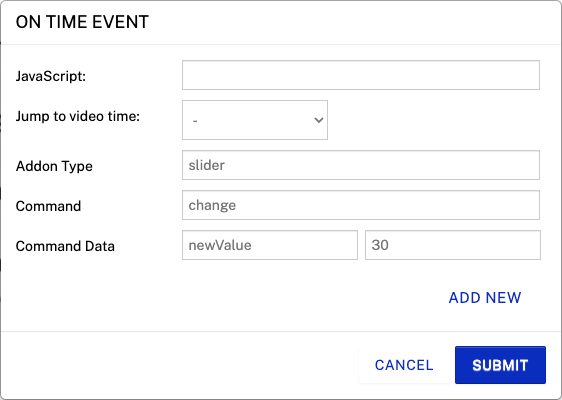Click the chevron arrow in video time select
The image size is (562, 400).
coord(319,120)
